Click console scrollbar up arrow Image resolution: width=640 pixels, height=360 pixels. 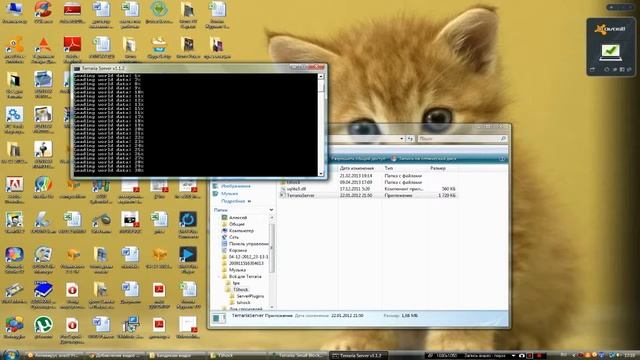click(321, 77)
